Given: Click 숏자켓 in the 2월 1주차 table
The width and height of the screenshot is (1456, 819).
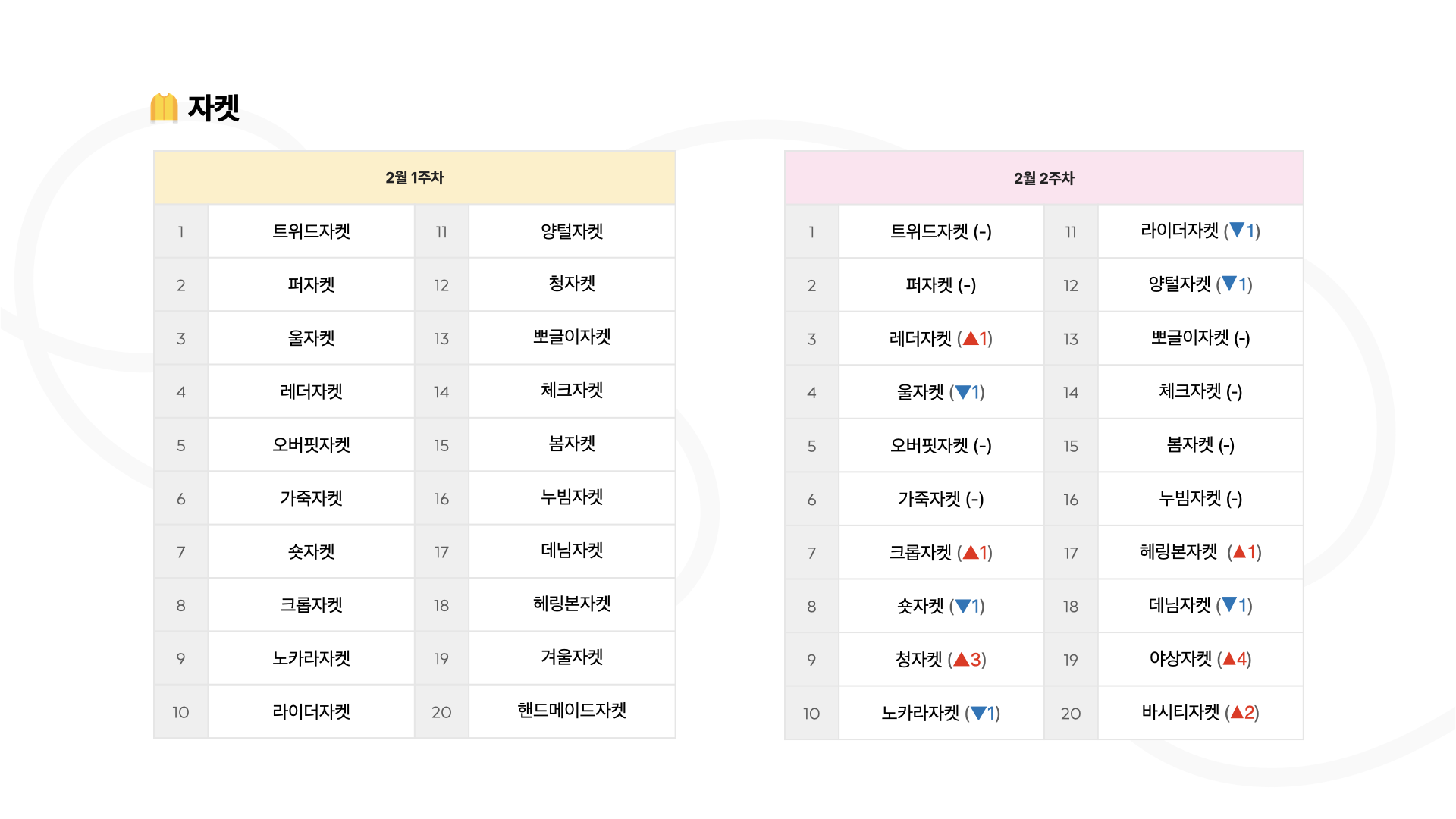Looking at the screenshot, I should click(x=311, y=551).
